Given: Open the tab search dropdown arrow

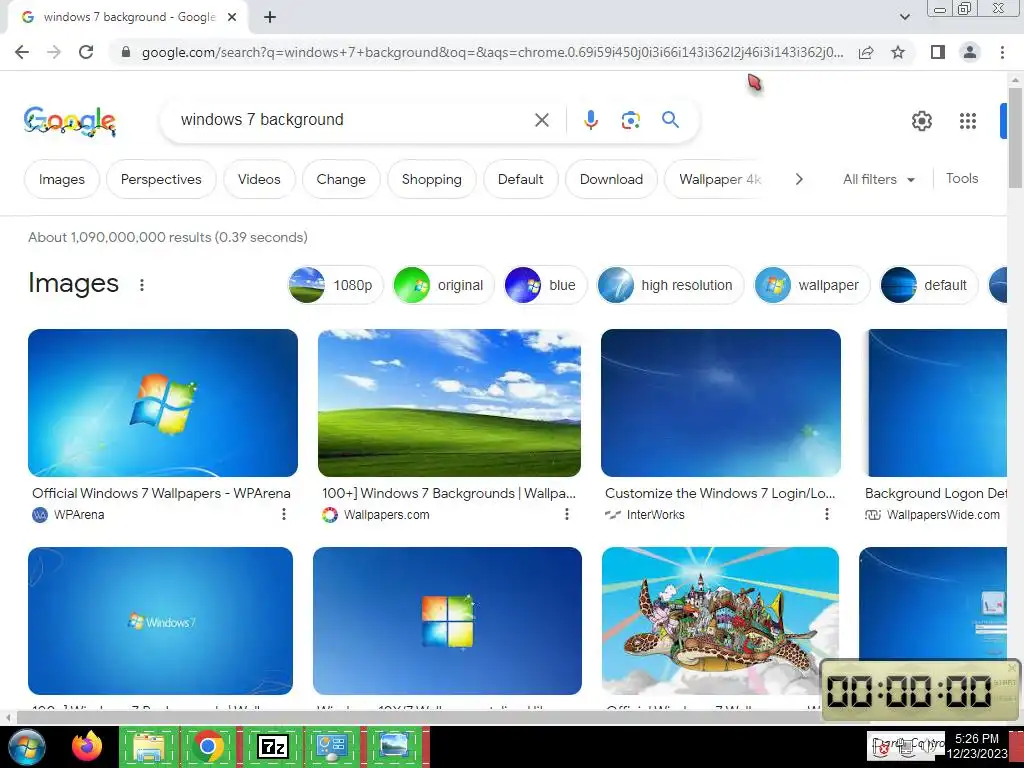Looking at the screenshot, I should (x=904, y=18).
